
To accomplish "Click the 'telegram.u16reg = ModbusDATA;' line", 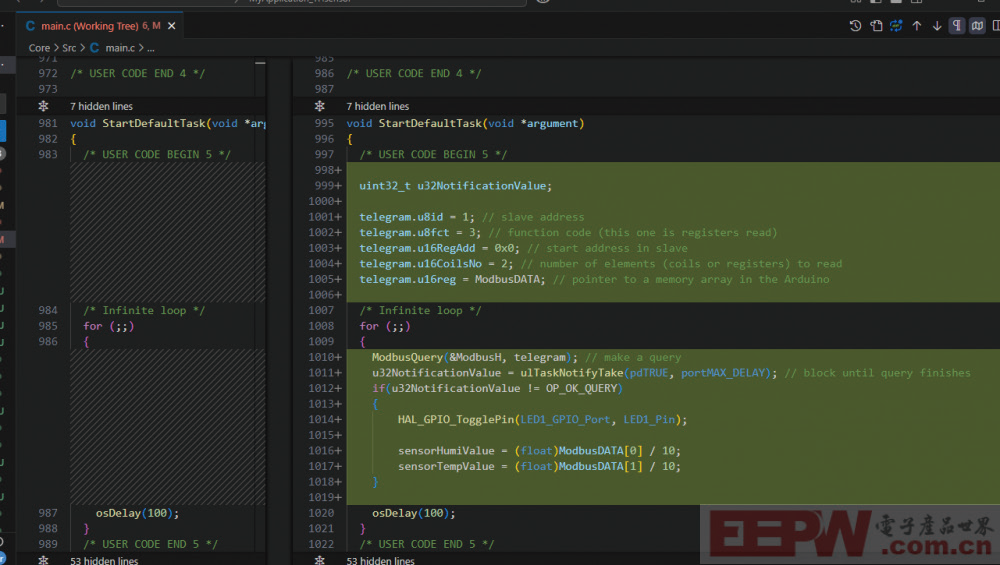I will (452, 279).
